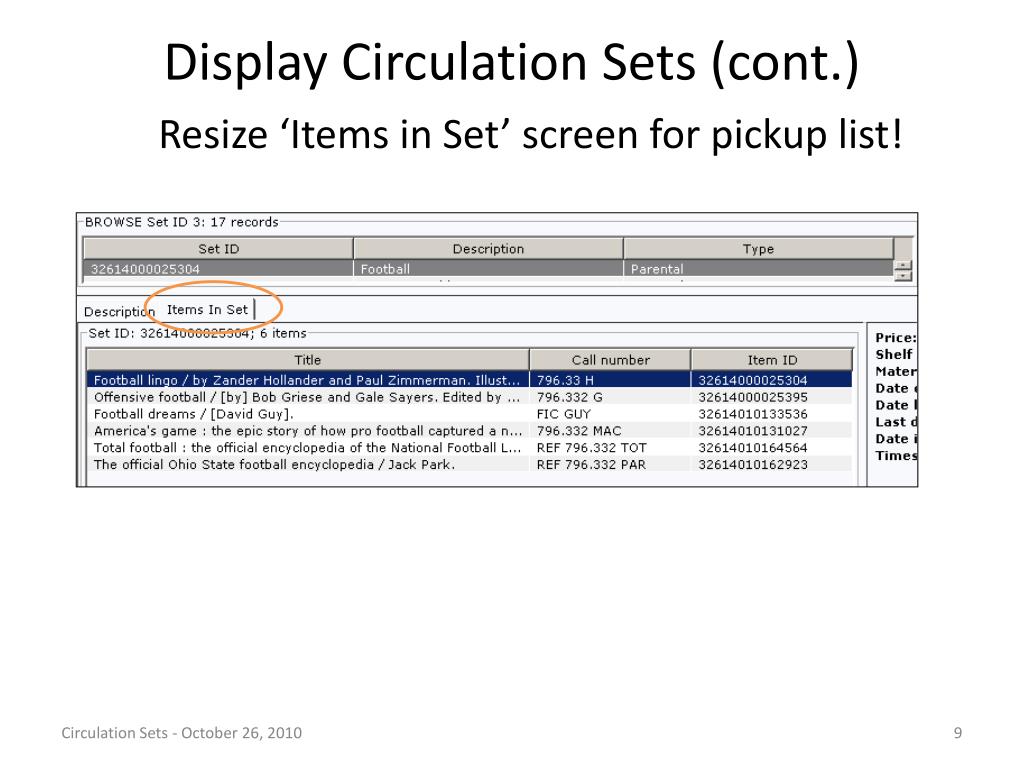Click item ID 32614000025304 in items list
The image size is (1024, 768).
[x=771, y=380]
